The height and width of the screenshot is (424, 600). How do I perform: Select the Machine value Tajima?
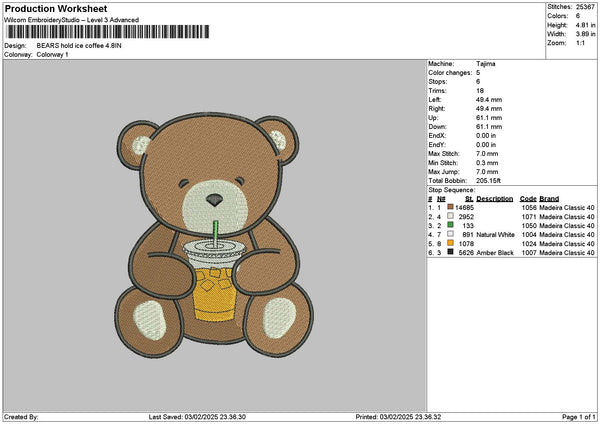click(x=484, y=64)
